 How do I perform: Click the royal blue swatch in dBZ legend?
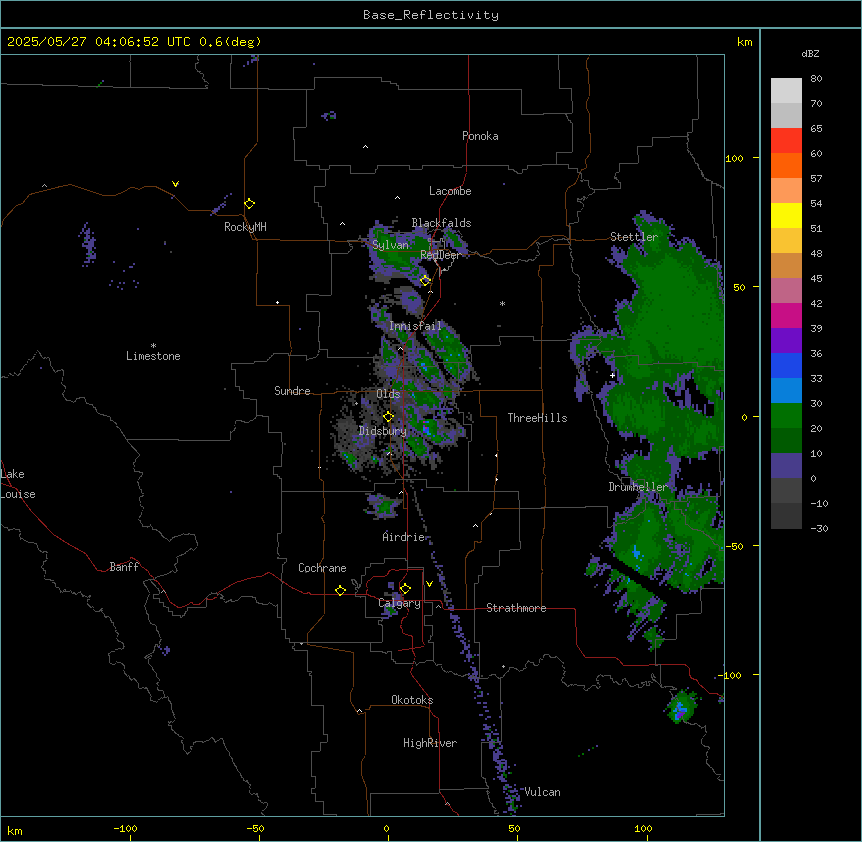tap(786, 365)
